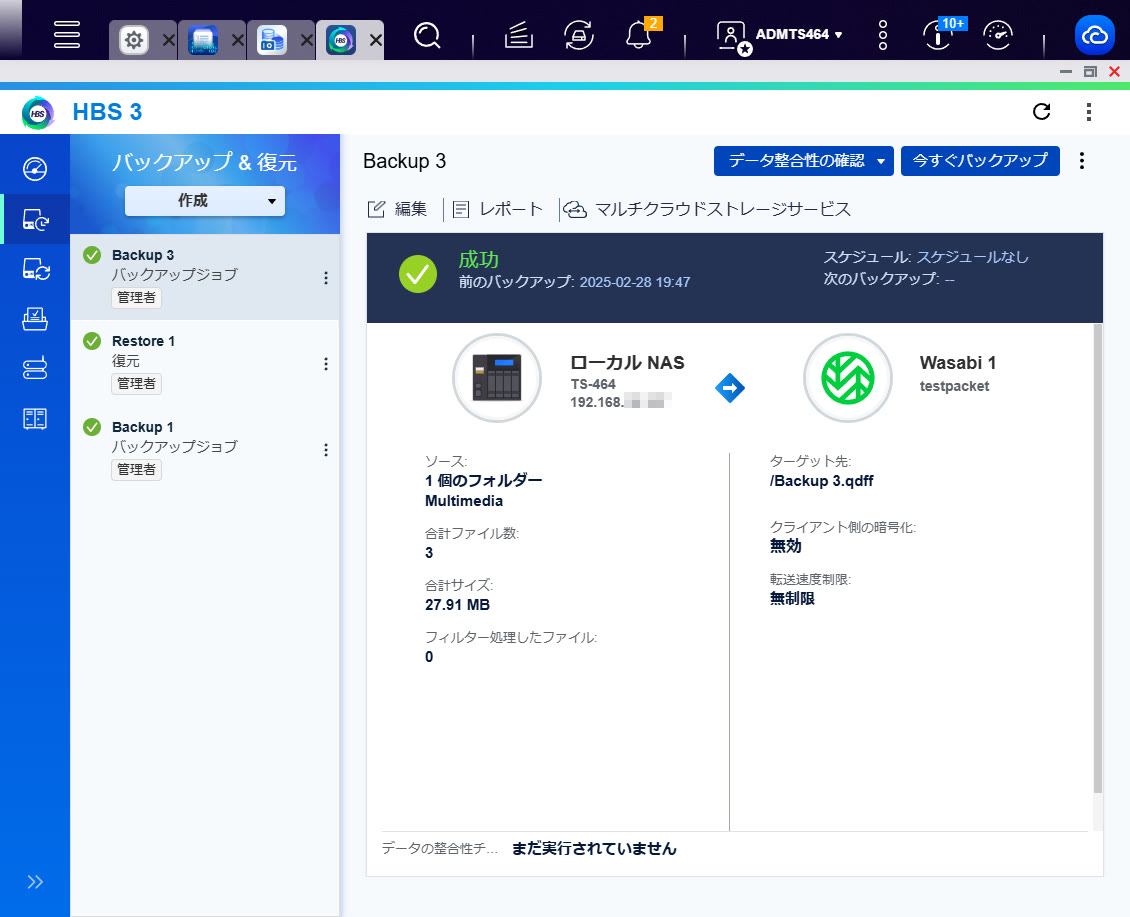This screenshot has height=917, width=1130.
Task: Click the HBS 3 logo icon
Action: point(37,113)
